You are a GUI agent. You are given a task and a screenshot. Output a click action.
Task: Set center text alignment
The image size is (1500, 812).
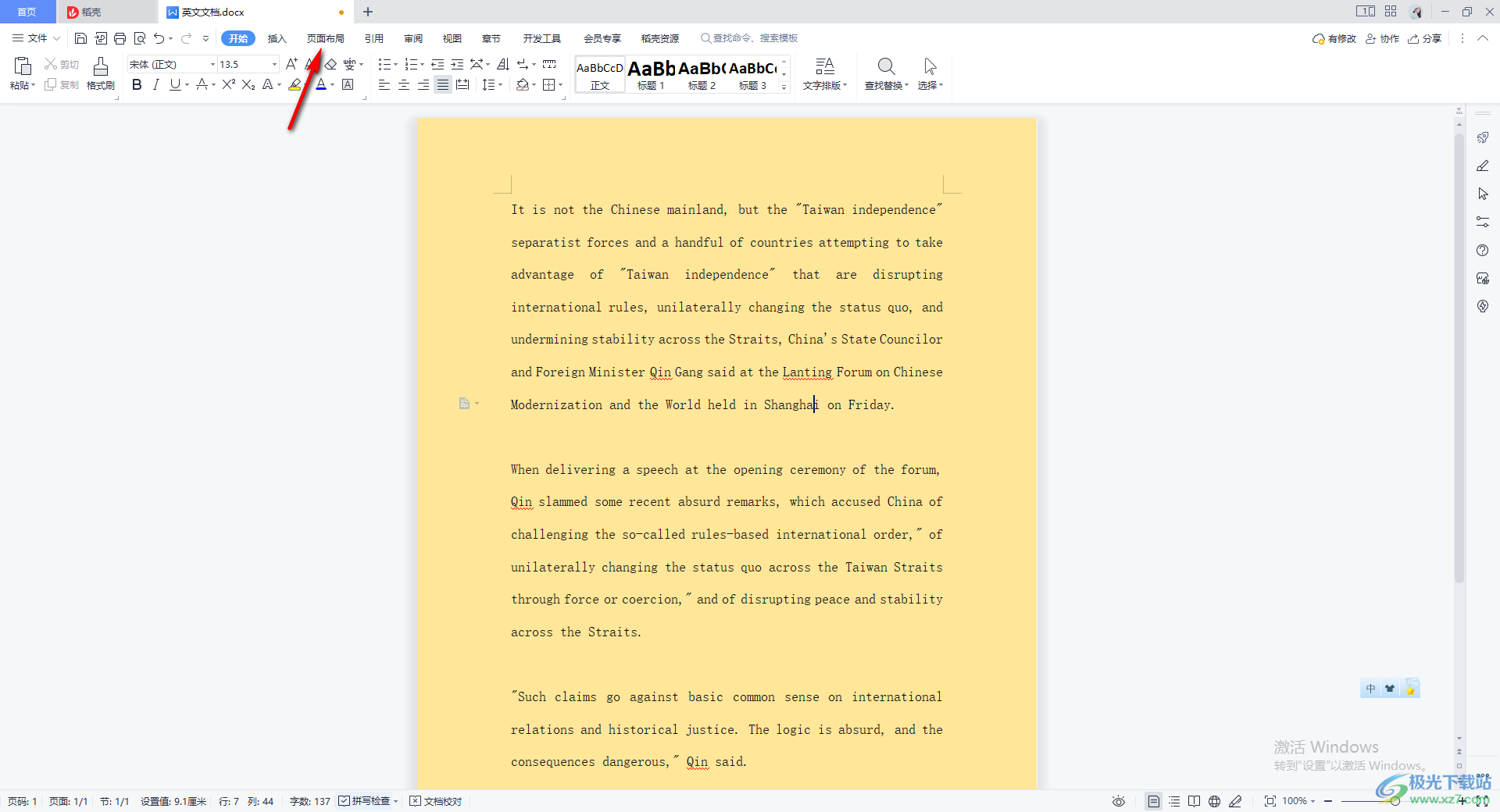click(404, 84)
